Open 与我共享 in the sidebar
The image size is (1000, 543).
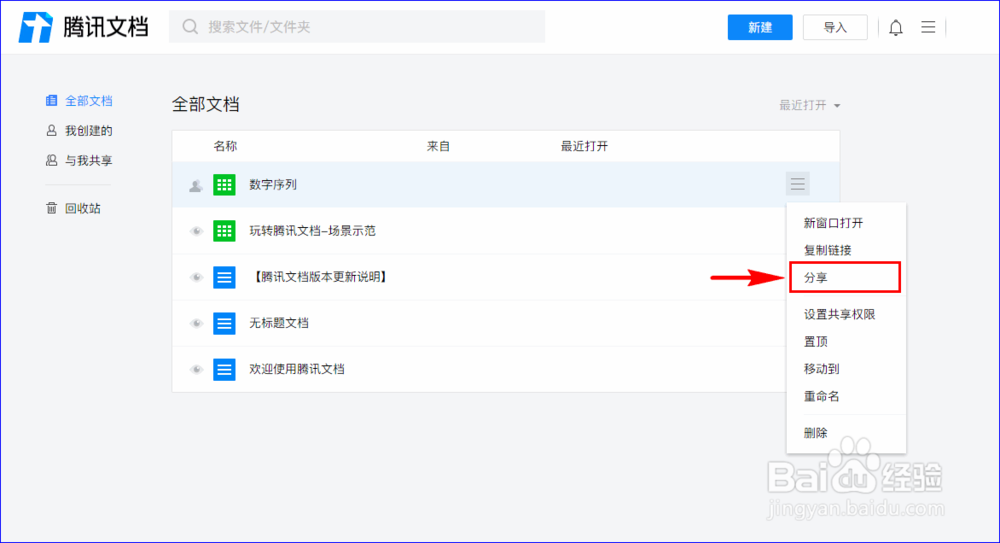(x=89, y=160)
